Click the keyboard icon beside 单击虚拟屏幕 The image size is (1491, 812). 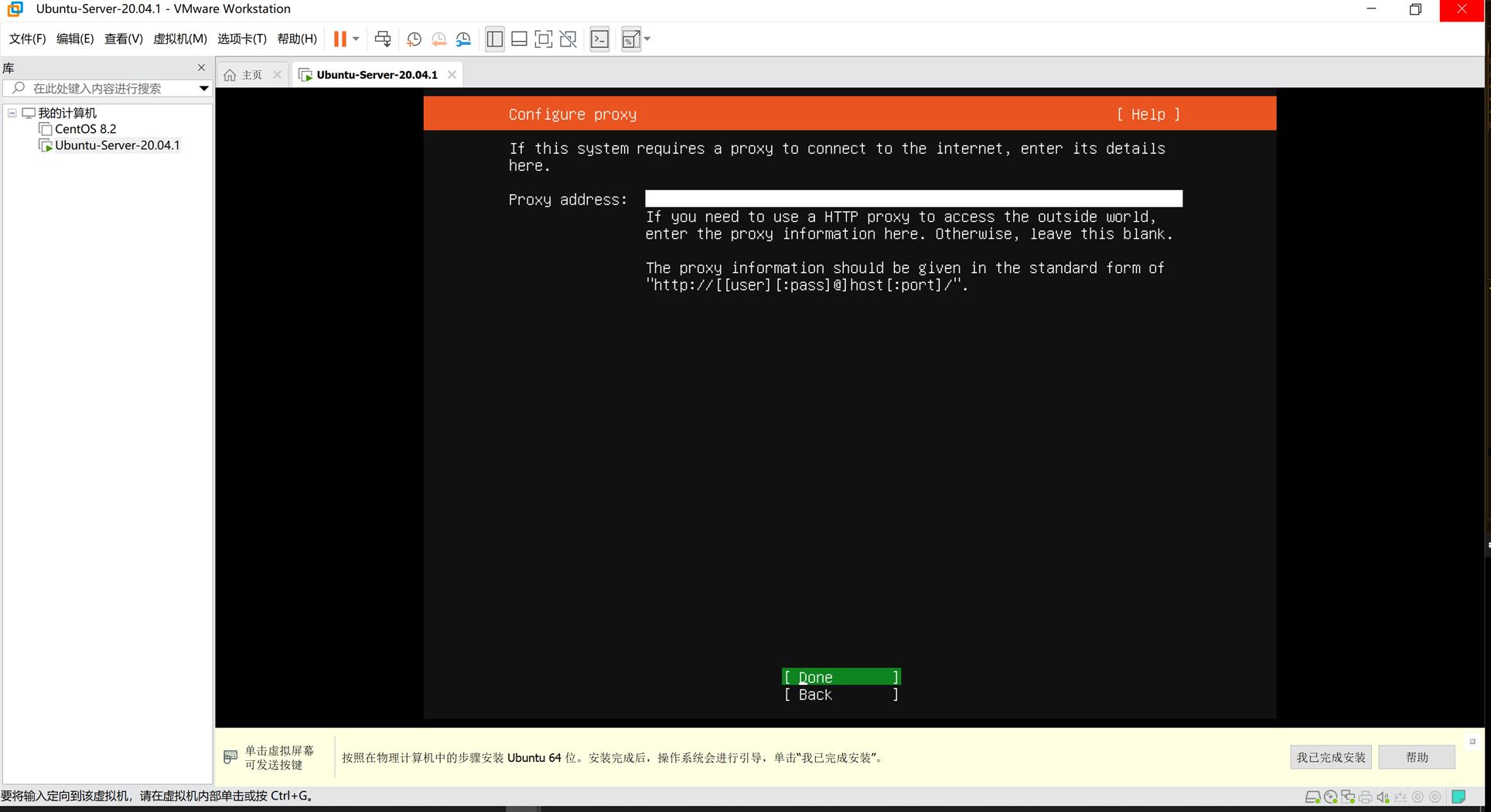click(230, 757)
